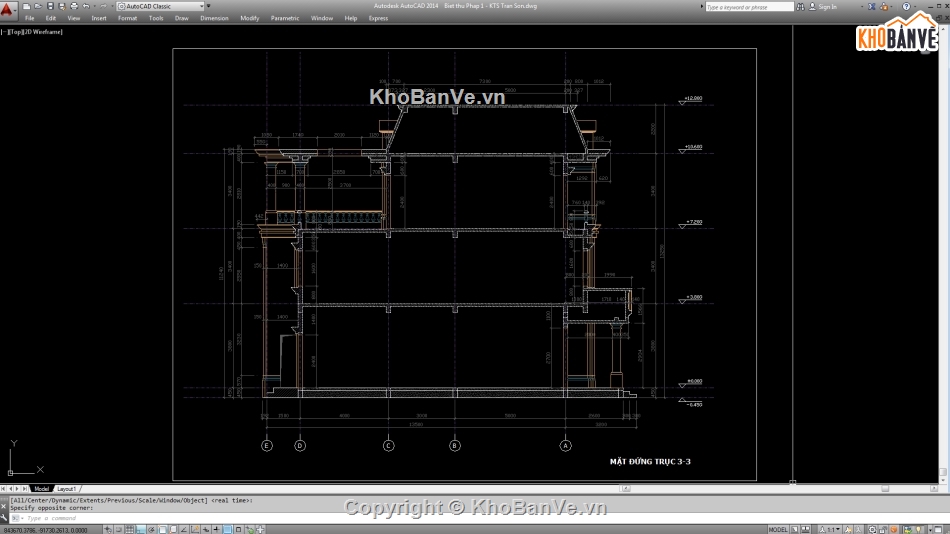950x534 pixels.
Task: Click the command line customize wrench icon
Action: coord(4,517)
